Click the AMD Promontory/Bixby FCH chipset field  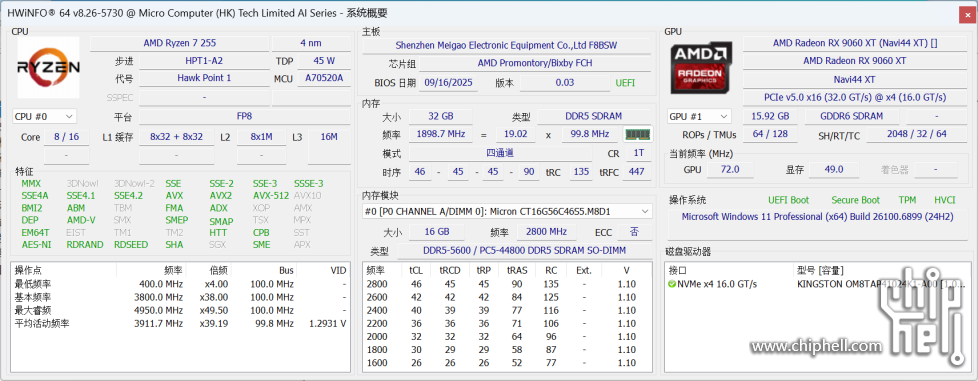tap(535, 64)
